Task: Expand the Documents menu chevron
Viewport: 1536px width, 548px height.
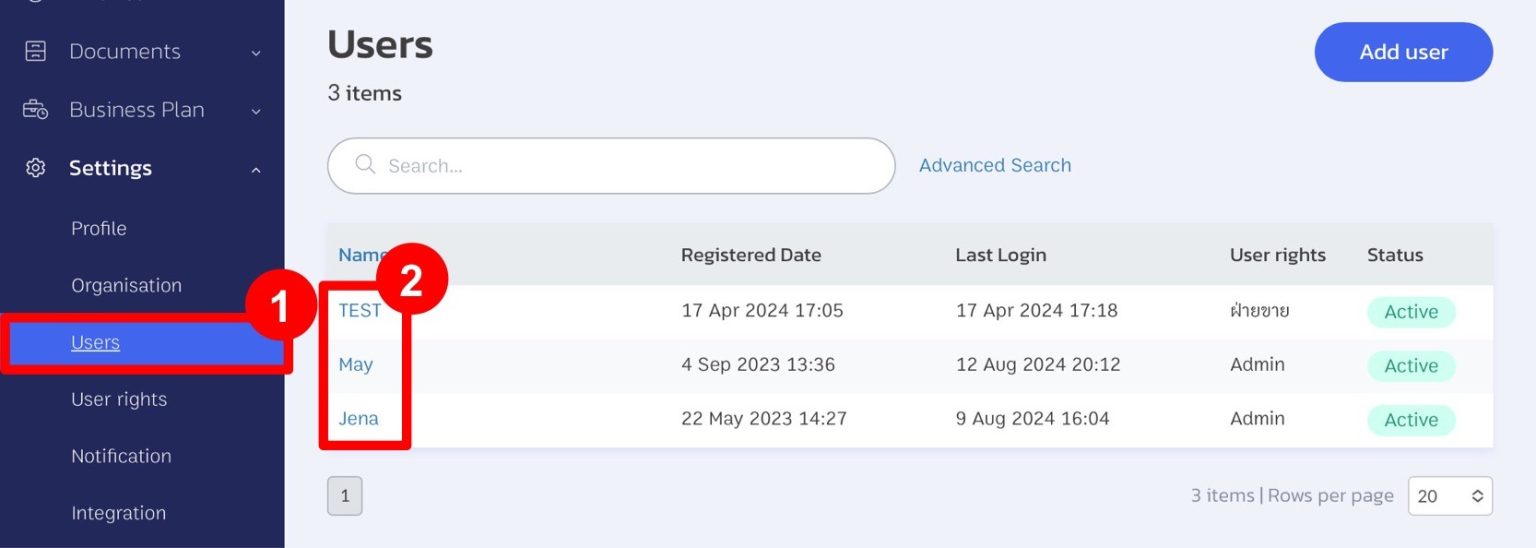Action: coord(256,53)
